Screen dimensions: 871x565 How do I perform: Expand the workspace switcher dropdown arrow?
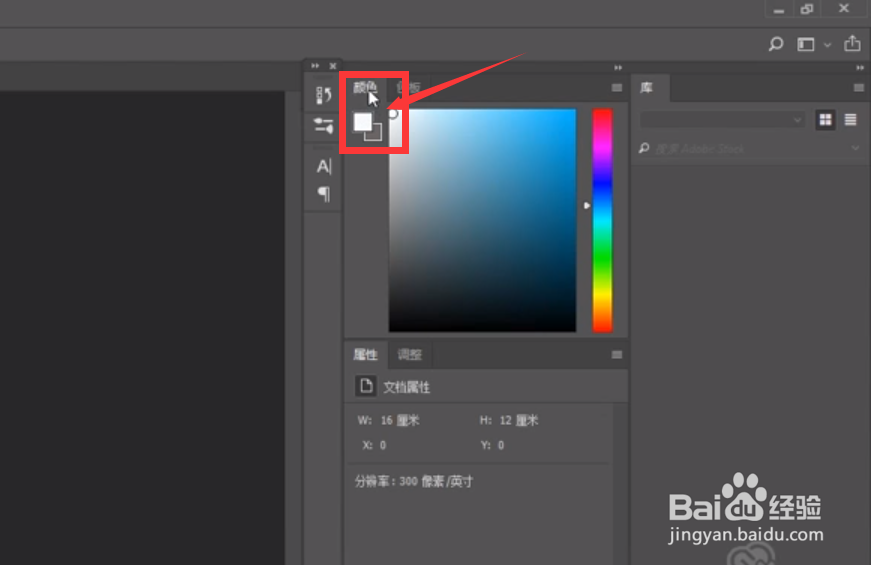click(x=827, y=45)
